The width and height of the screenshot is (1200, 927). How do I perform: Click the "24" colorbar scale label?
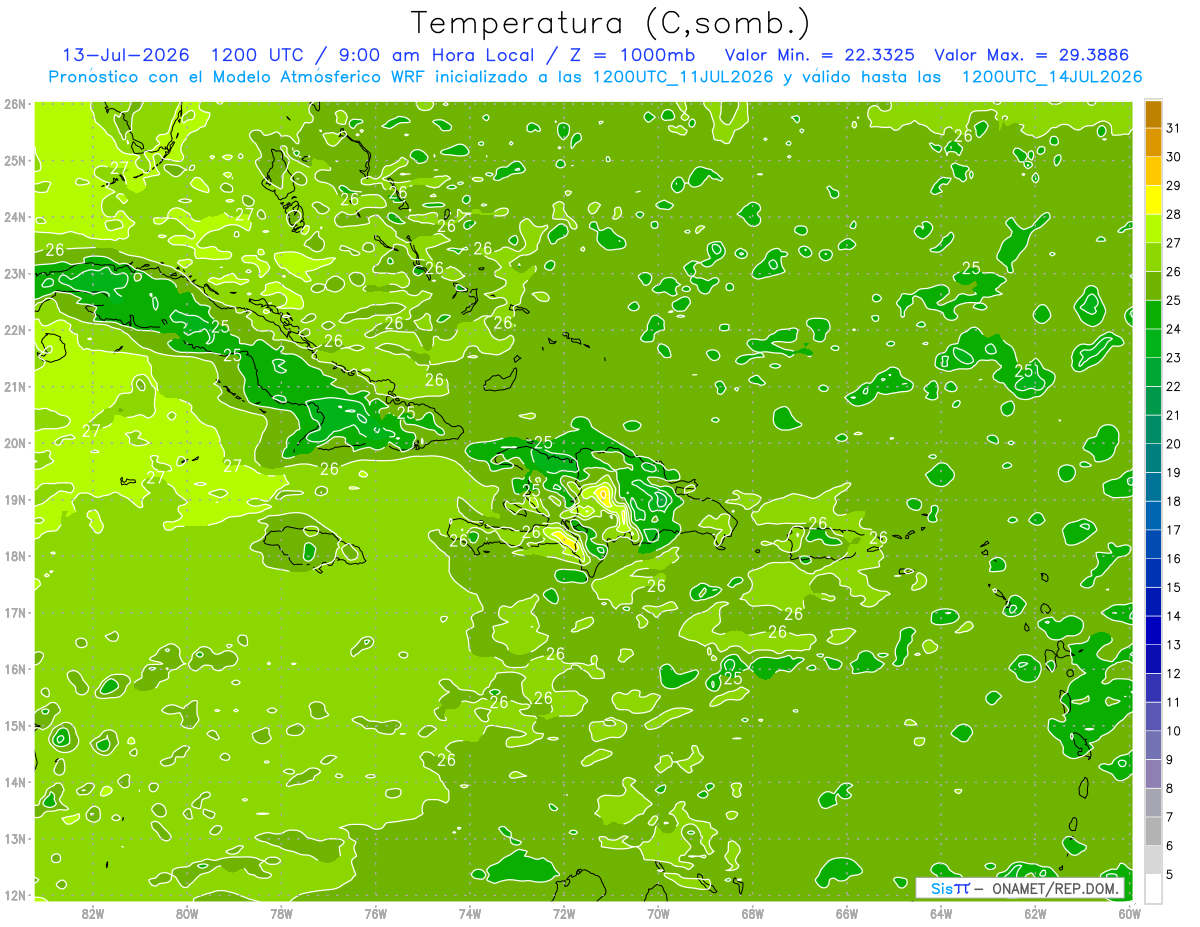tap(1174, 329)
